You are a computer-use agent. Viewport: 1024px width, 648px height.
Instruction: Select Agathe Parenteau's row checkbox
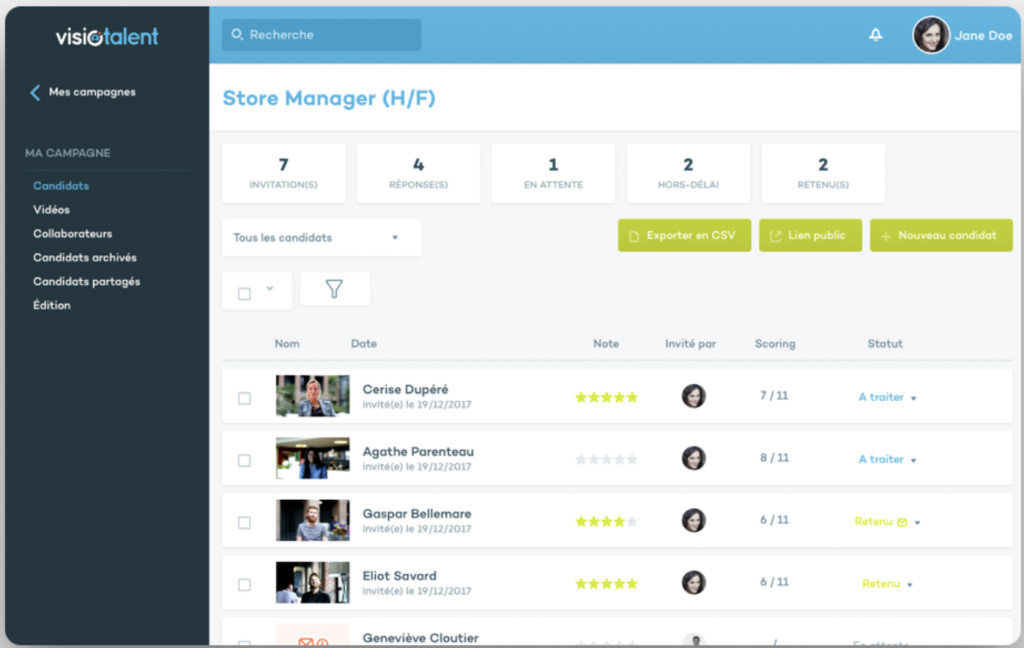(x=244, y=460)
